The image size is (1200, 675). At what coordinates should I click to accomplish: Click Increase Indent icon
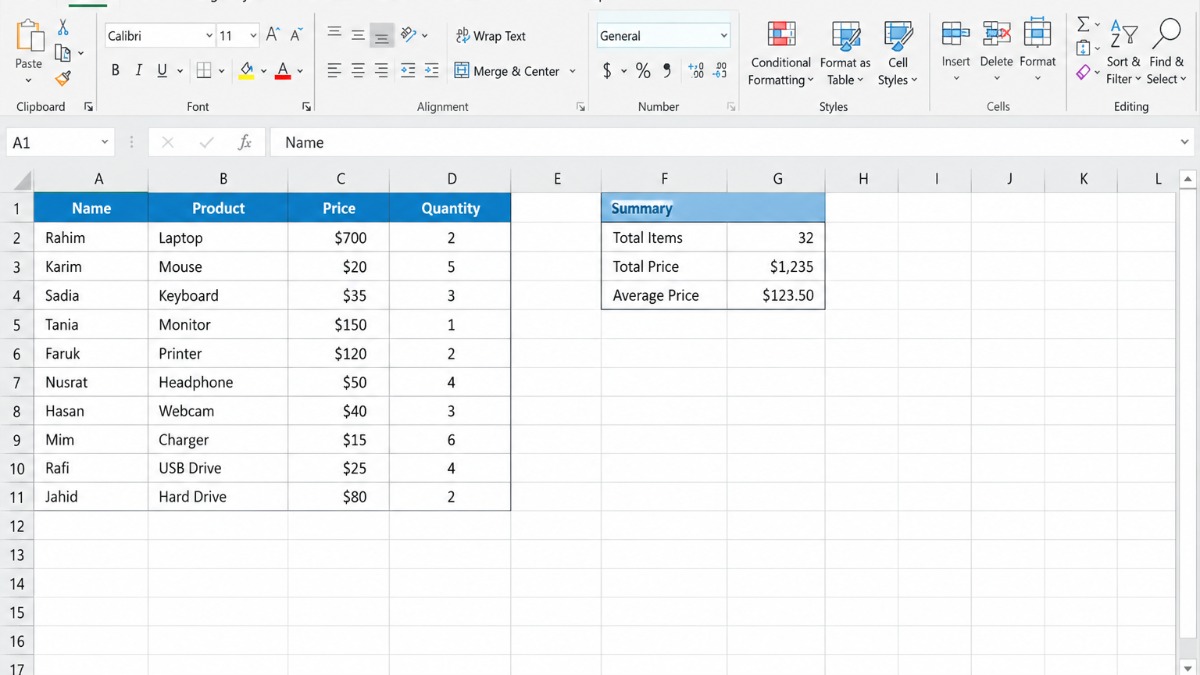click(x=431, y=71)
